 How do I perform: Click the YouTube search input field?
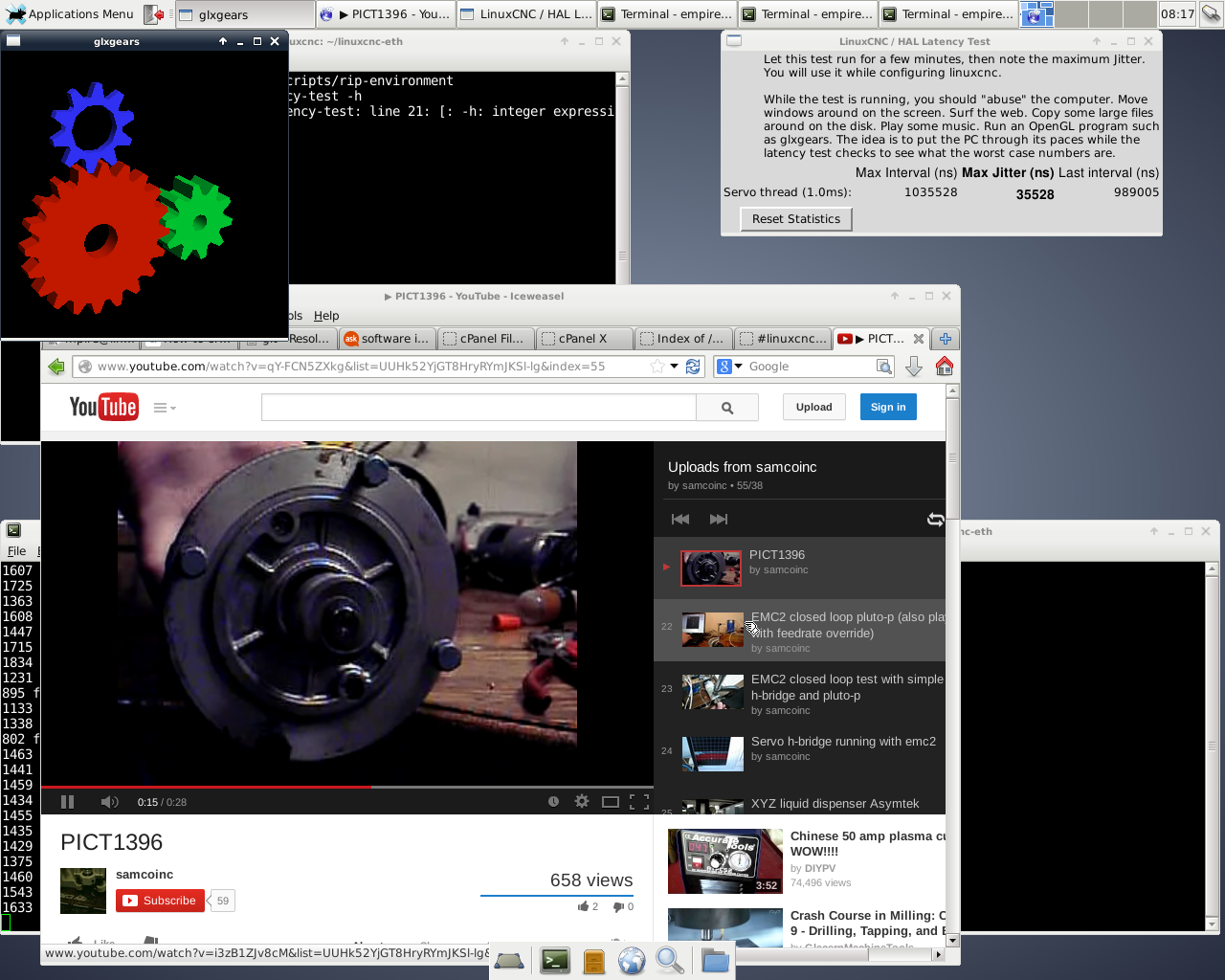(479, 408)
